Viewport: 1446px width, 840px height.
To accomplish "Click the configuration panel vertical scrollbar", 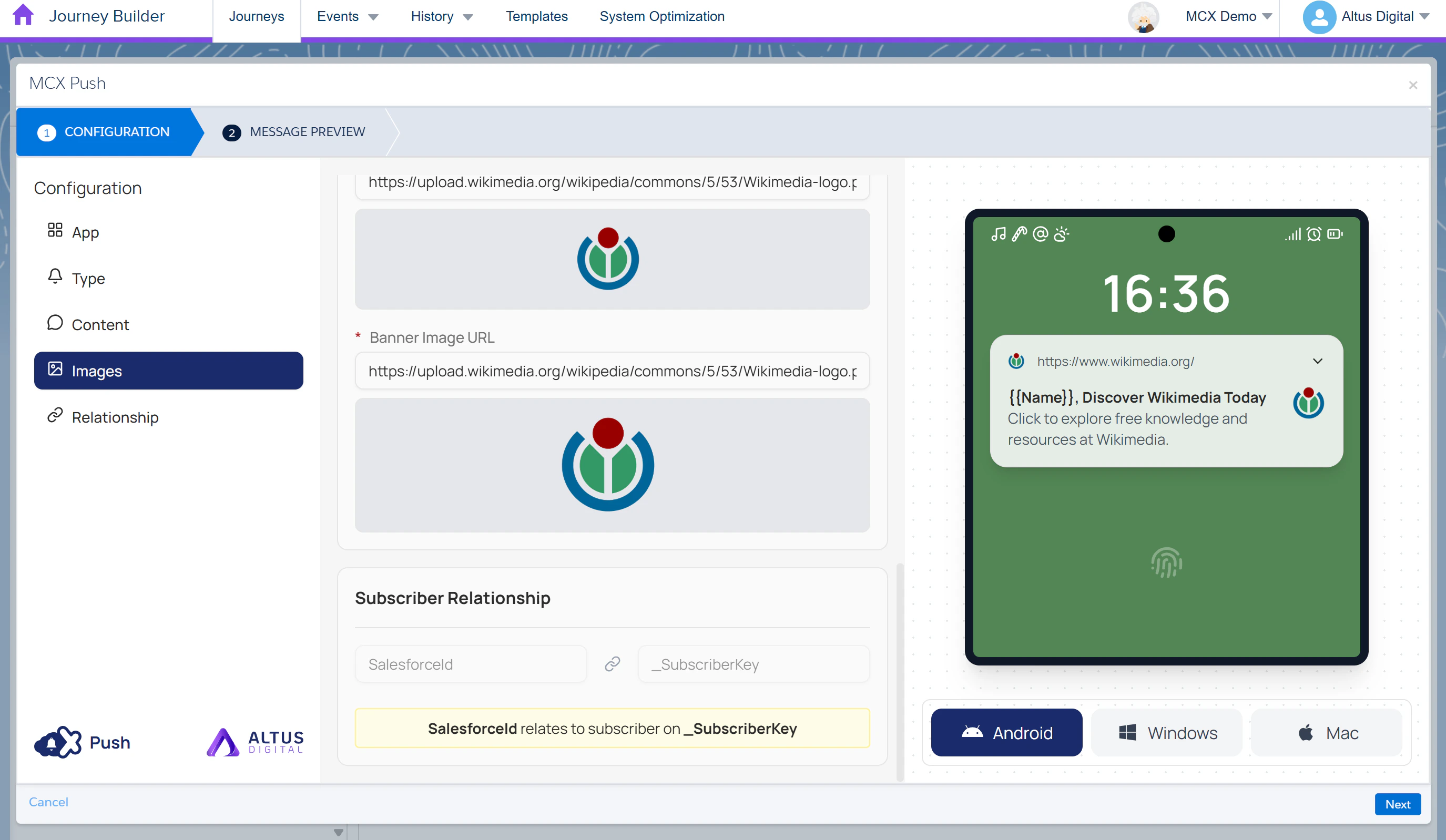I will click(900, 671).
